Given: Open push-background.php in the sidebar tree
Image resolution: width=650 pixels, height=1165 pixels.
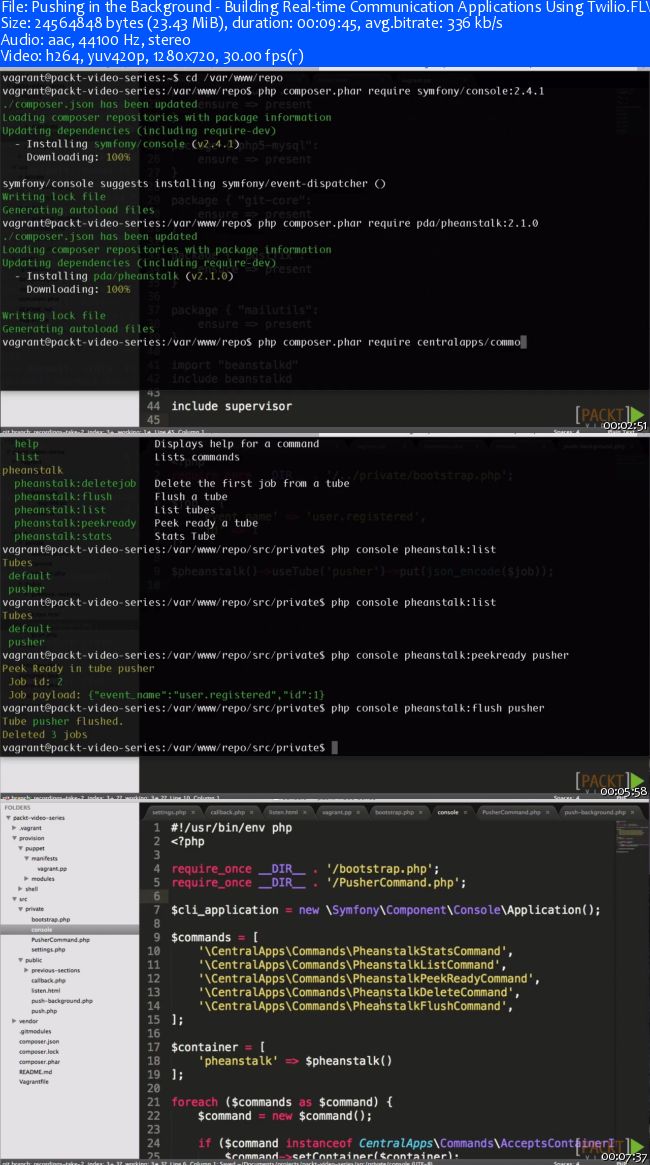Looking at the screenshot, I should 62,1001.
